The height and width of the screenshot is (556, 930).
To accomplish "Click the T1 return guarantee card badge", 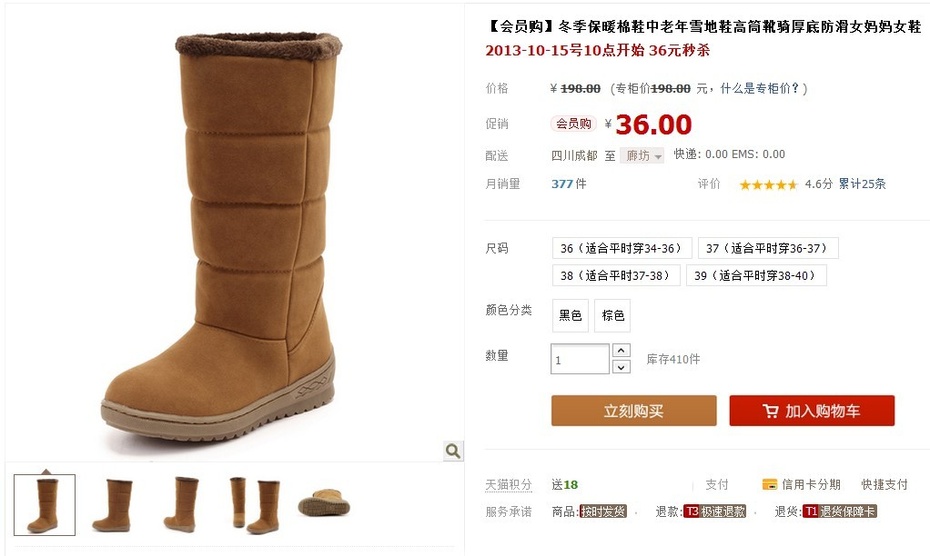I will tap(839, 511).
